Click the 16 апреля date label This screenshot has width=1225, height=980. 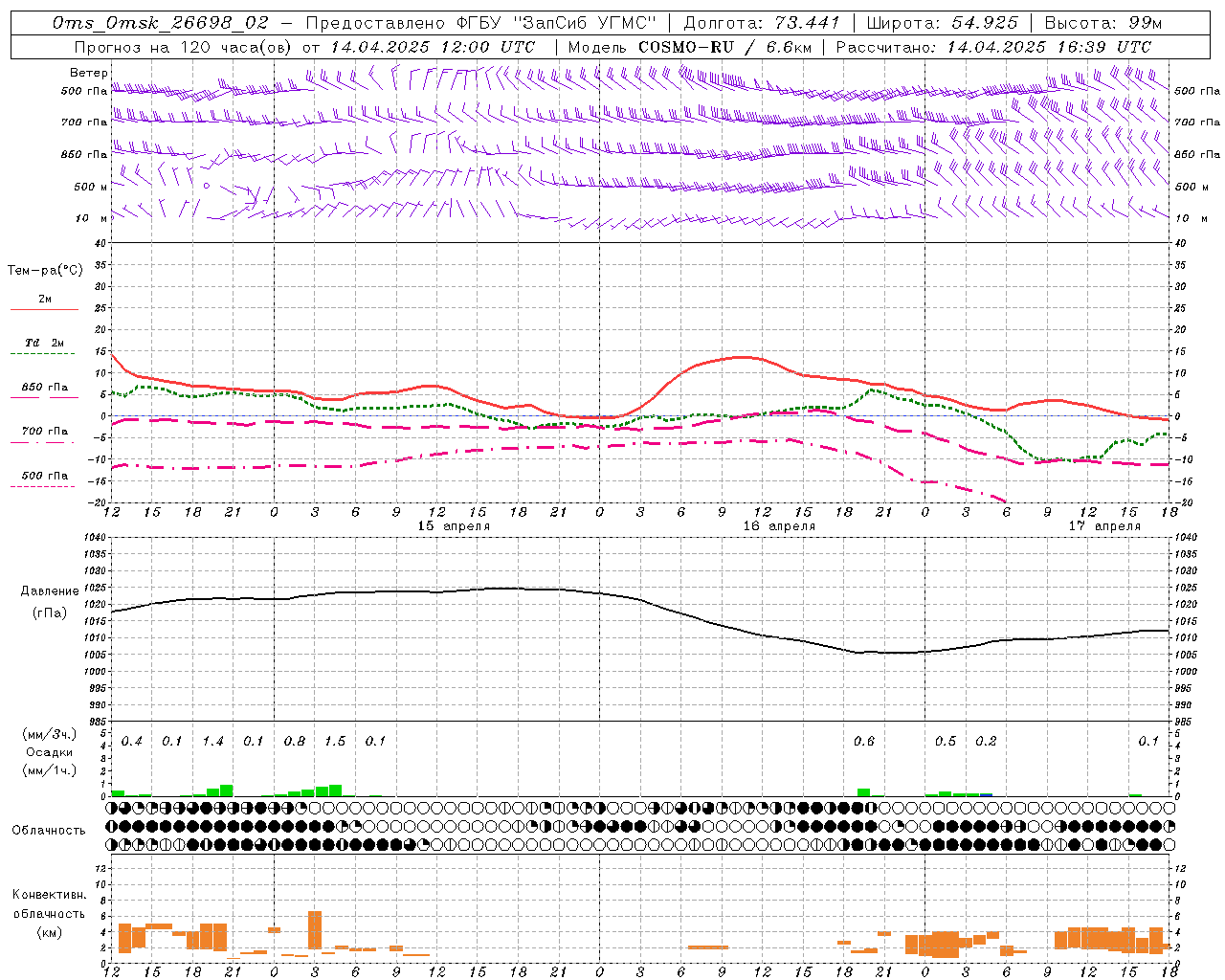(x=779, y=526)
